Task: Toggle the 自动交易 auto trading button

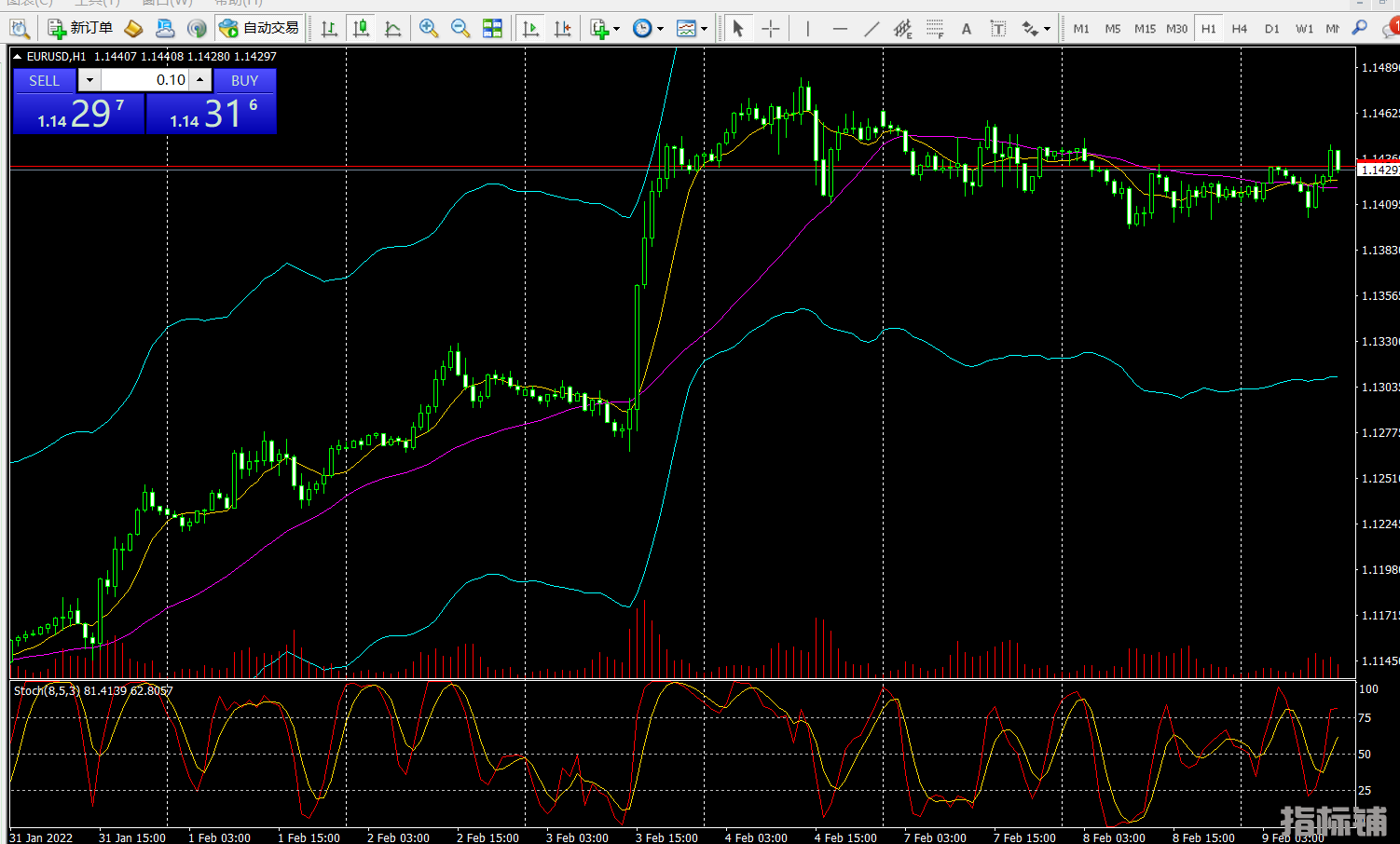Action: [x=259, y=28]
